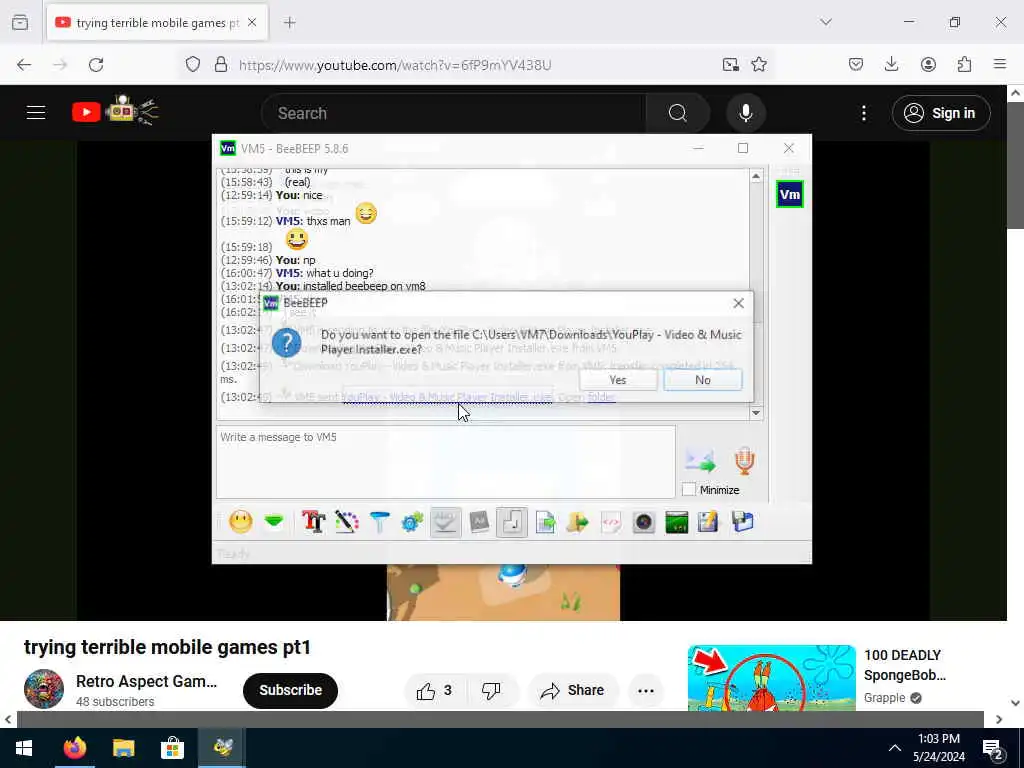Bookmark this page with the star
The height and width of the screenshot is (768, 1024).
click(759, 65)
